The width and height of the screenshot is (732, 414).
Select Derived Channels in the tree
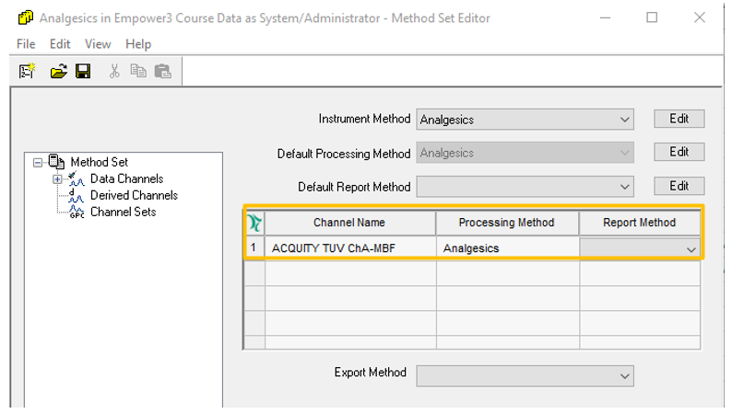coord(134,195)
